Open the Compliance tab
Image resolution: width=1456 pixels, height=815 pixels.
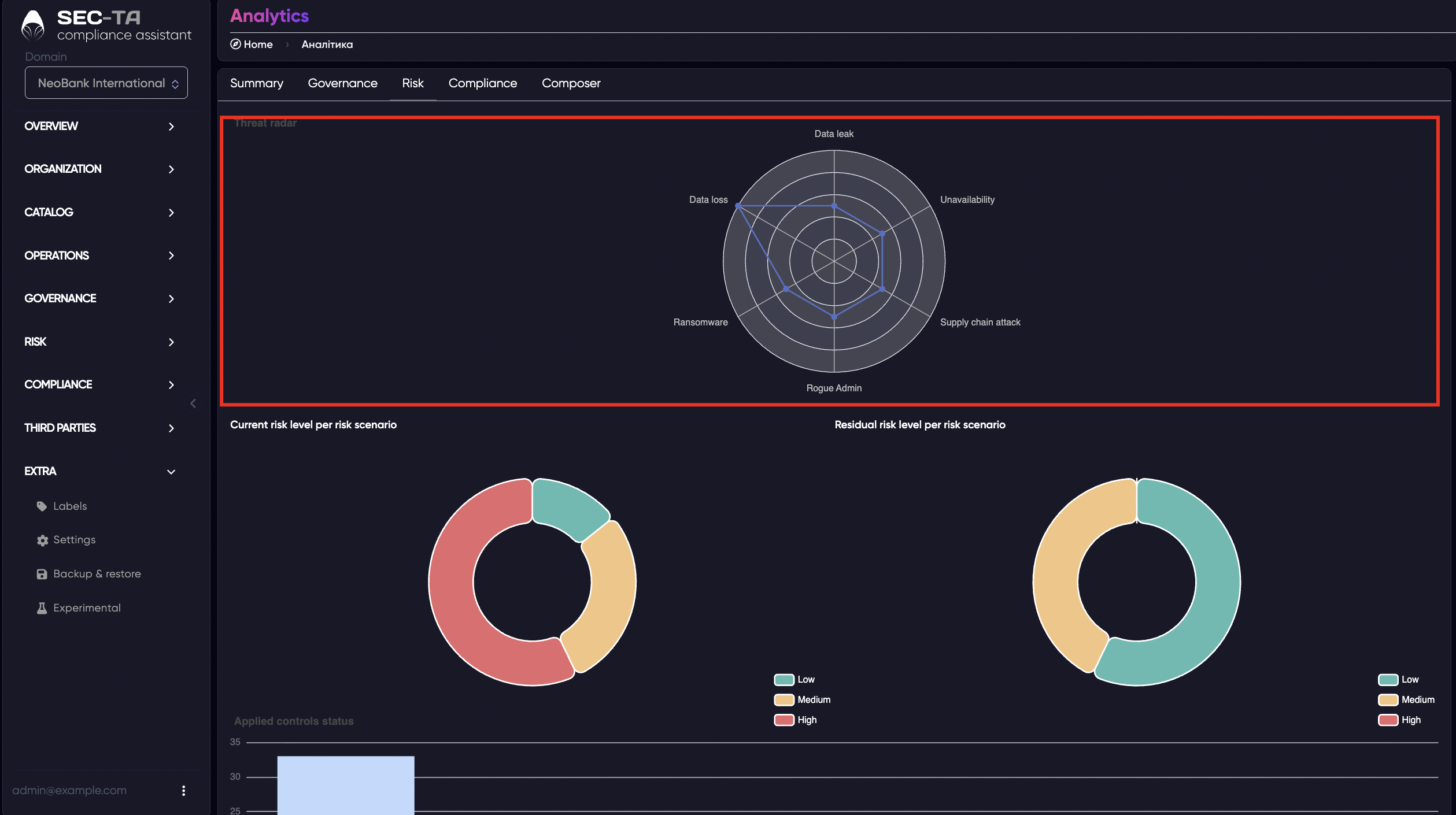coord(483,83)
